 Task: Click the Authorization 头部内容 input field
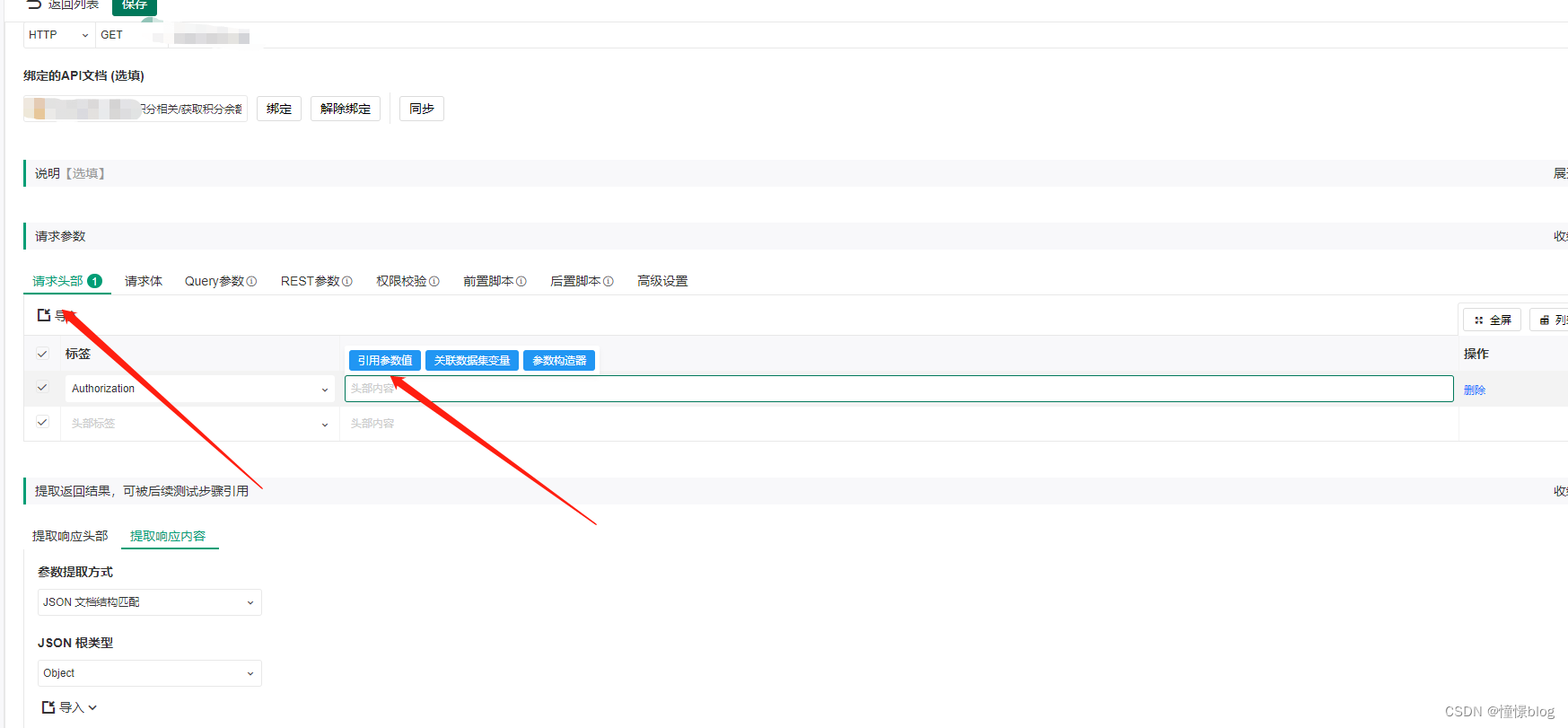tap(899, 389)
